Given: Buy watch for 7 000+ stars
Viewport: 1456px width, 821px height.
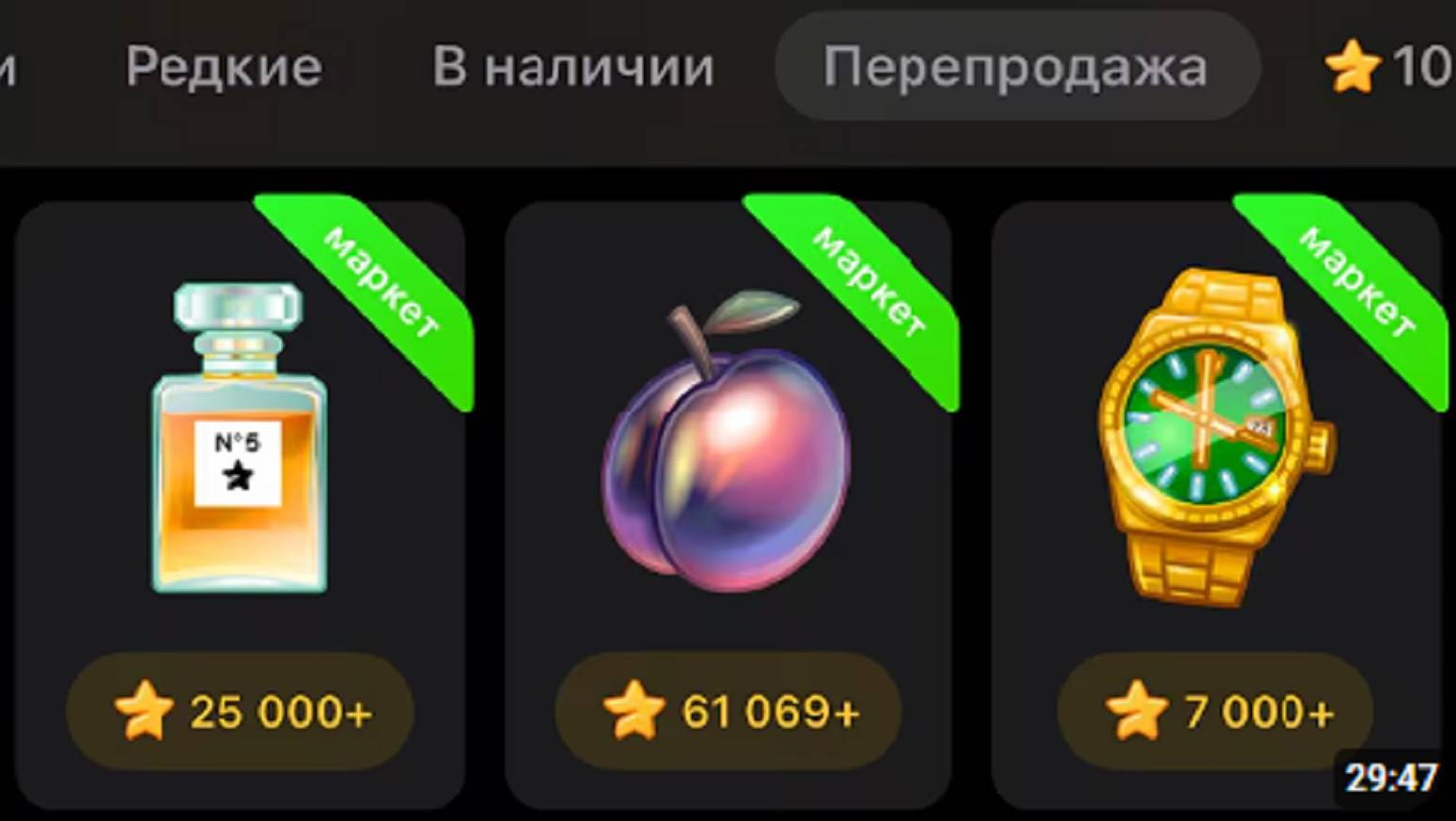Looking at the screenshot, I should click(x=1215, y=712).
